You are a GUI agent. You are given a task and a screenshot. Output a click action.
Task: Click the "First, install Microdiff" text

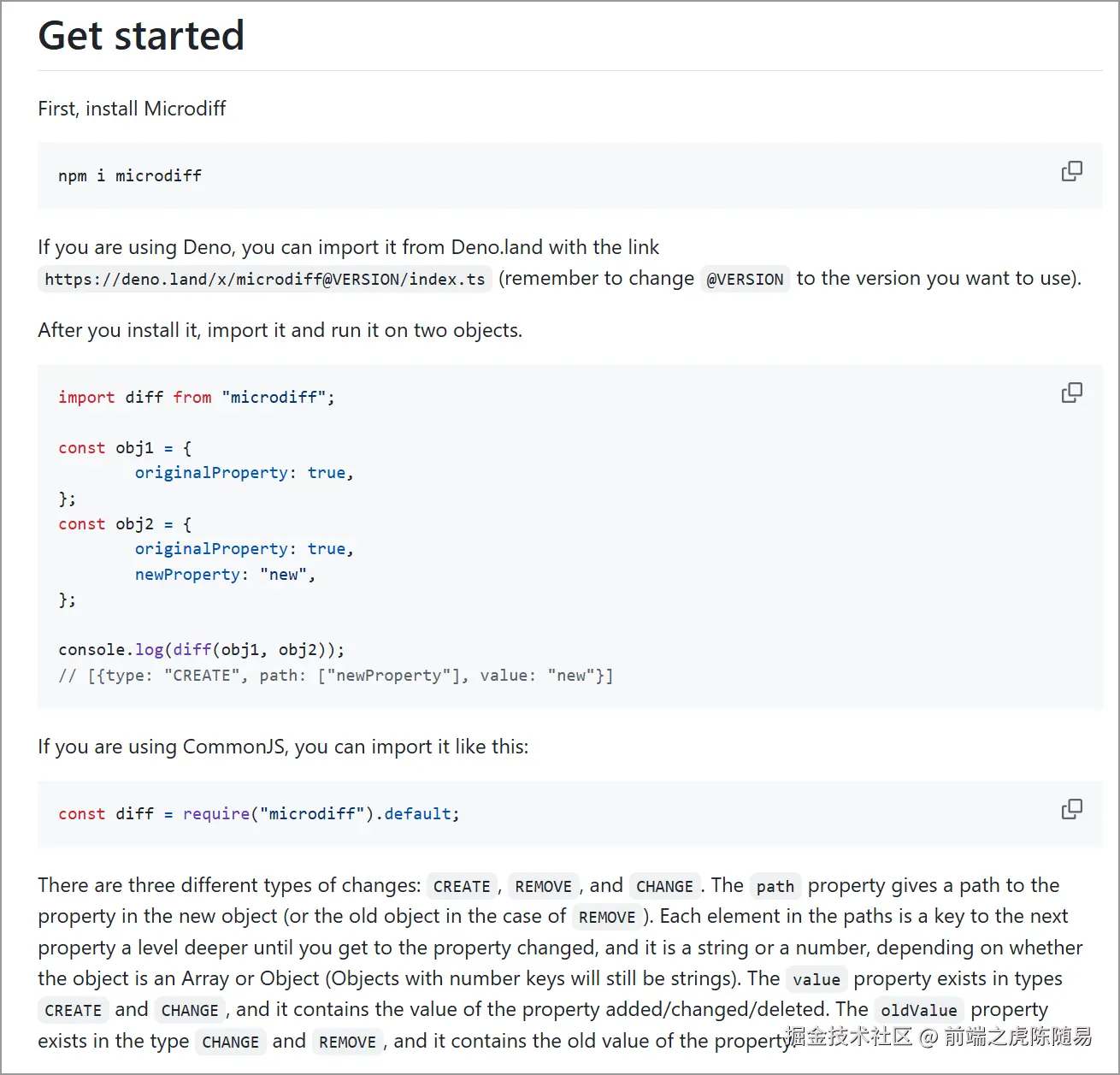coord(132,109)
